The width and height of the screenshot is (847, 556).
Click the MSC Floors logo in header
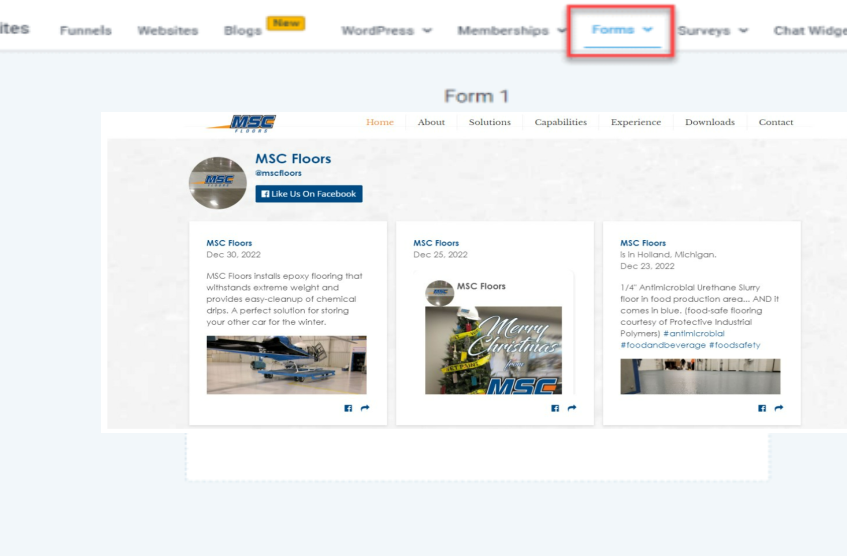click(241, 124)
